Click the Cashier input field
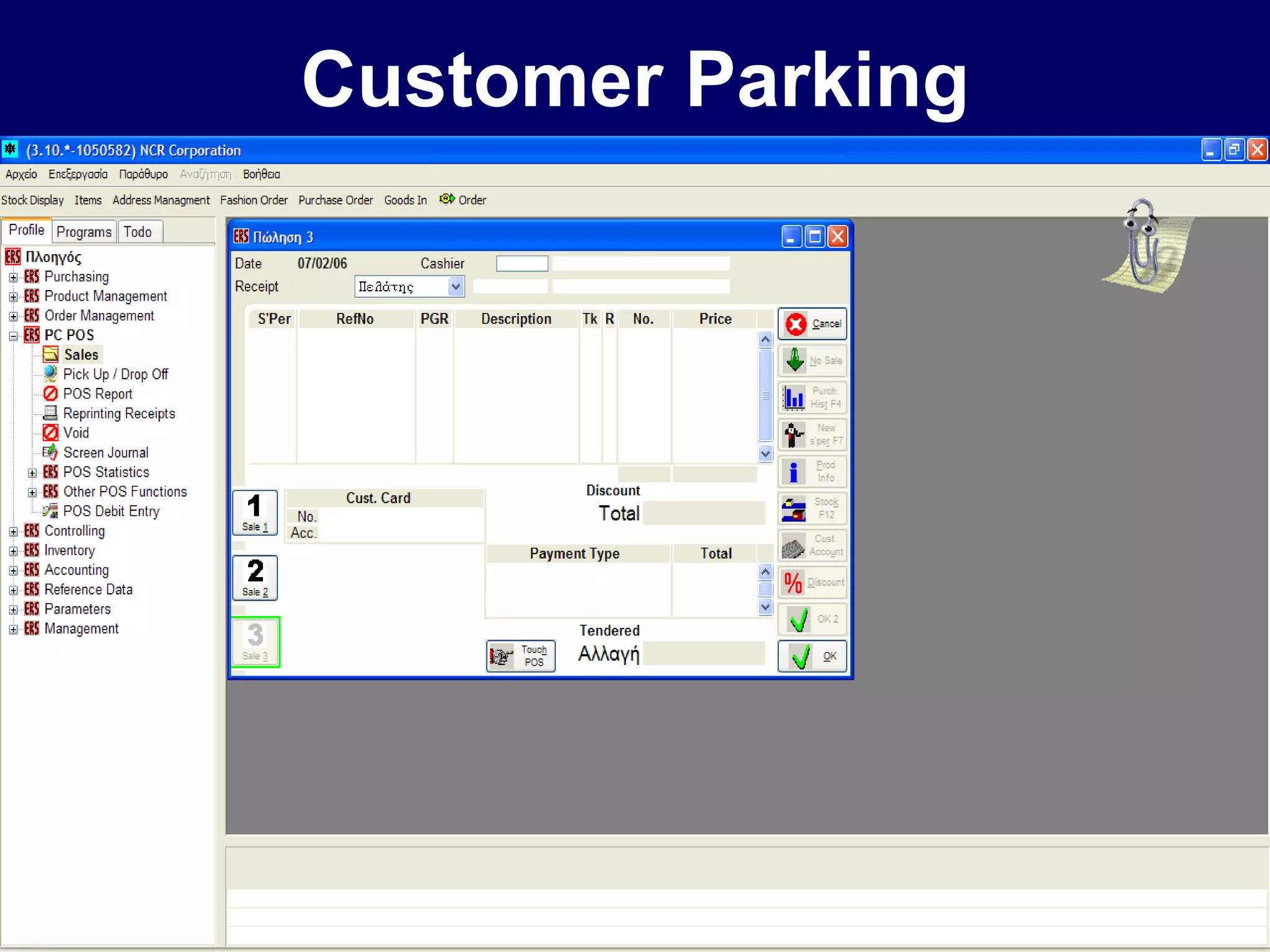 [522, 263]
